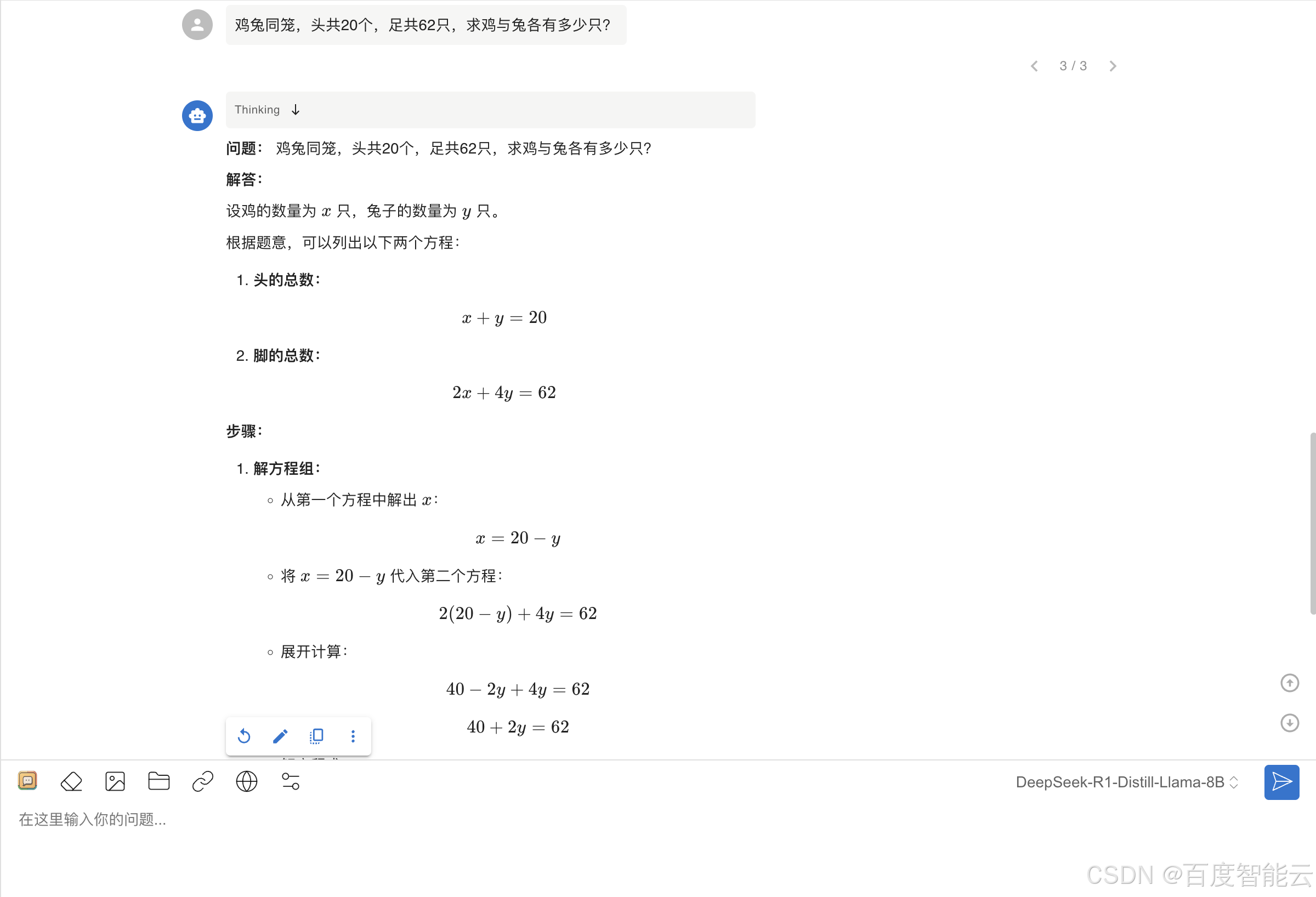Click the image upload icon
The height and width of the screenshot is (897, 1316).
(115, 781)
